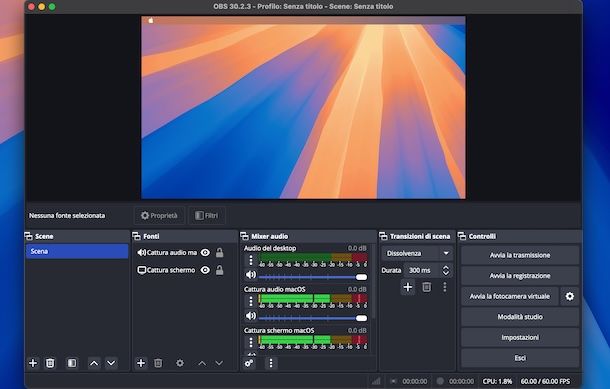Click Audio del desktop 0.0 dB value
The height and width of the screenshot is (389, 610).
point(357,248)
